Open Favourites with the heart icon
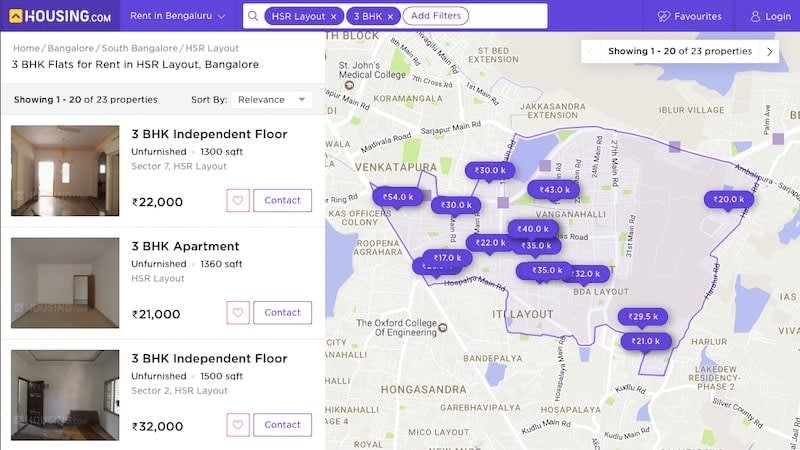Viewport: 800px width, 450px height. click(664, 16)
